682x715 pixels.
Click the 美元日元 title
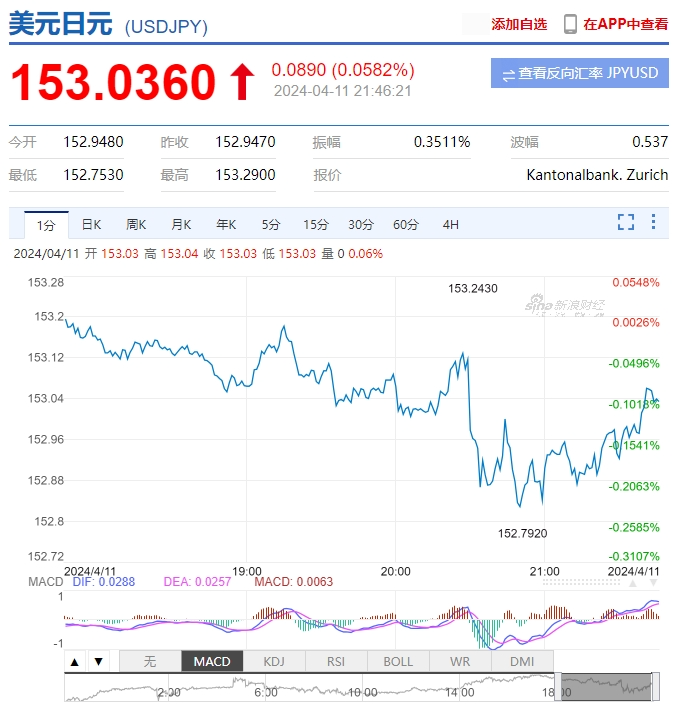[61, 24]
